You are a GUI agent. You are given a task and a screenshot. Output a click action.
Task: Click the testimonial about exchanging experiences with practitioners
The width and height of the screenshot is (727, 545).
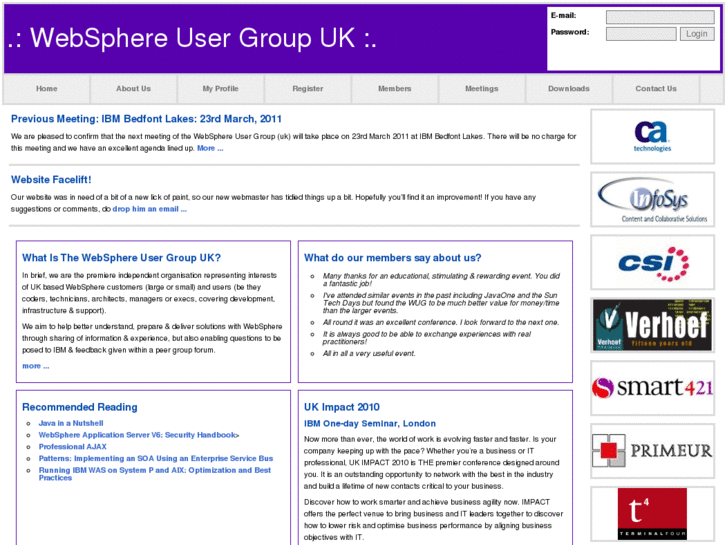[427, 338]
